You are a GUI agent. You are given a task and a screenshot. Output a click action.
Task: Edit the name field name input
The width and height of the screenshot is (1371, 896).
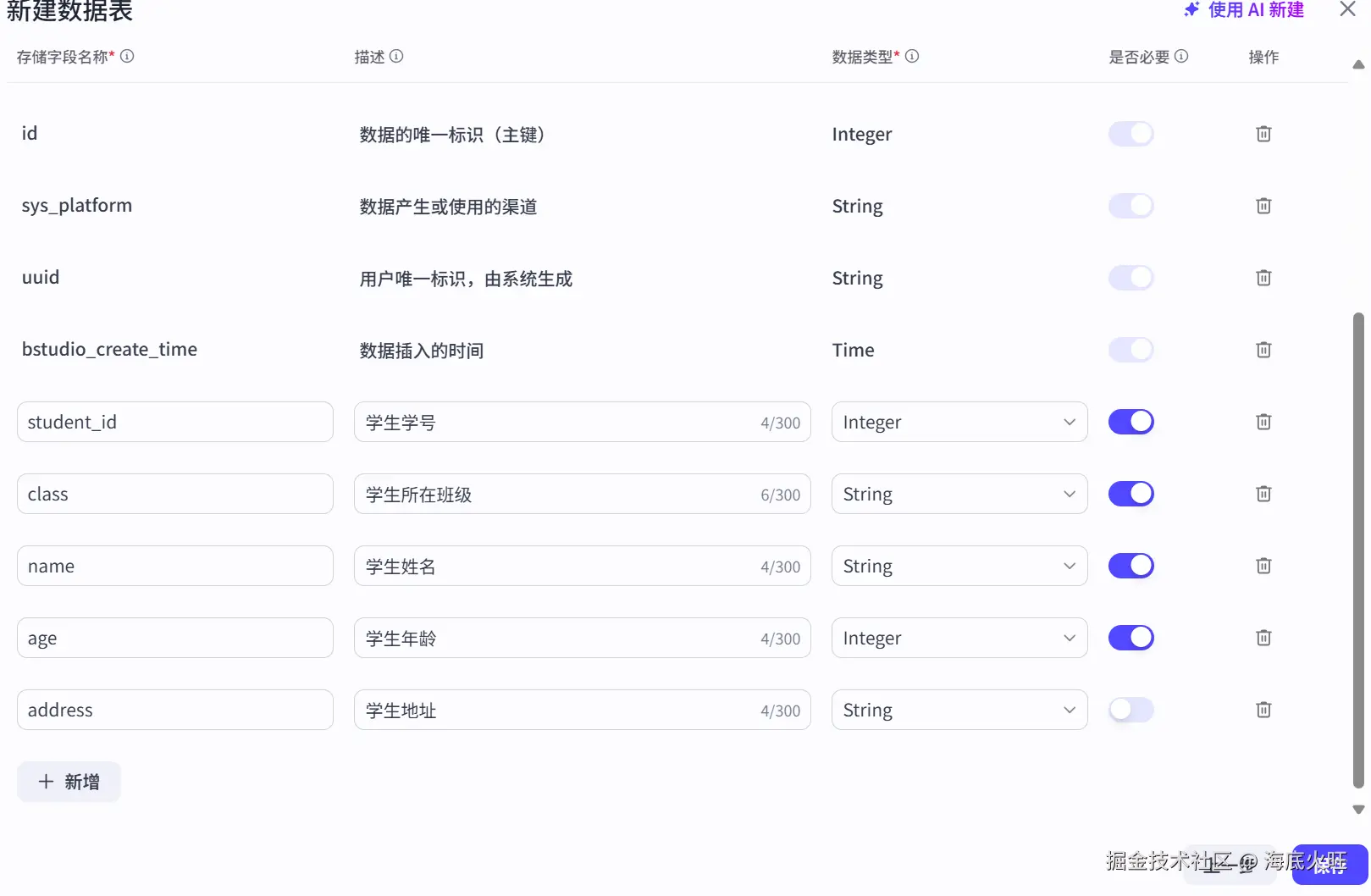click(x=175, y=566)
